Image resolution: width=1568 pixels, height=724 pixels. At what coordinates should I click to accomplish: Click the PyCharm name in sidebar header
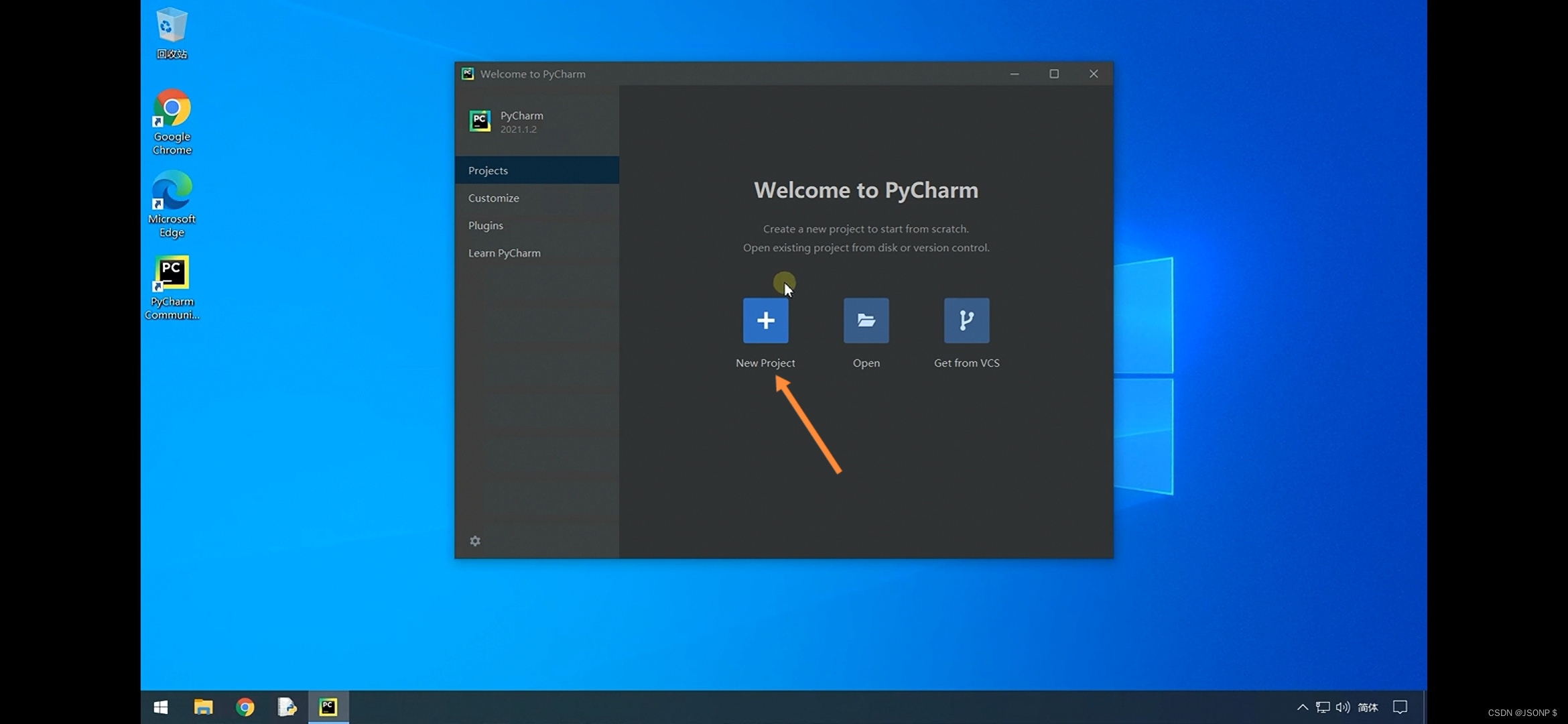click(x=521, y=115)
